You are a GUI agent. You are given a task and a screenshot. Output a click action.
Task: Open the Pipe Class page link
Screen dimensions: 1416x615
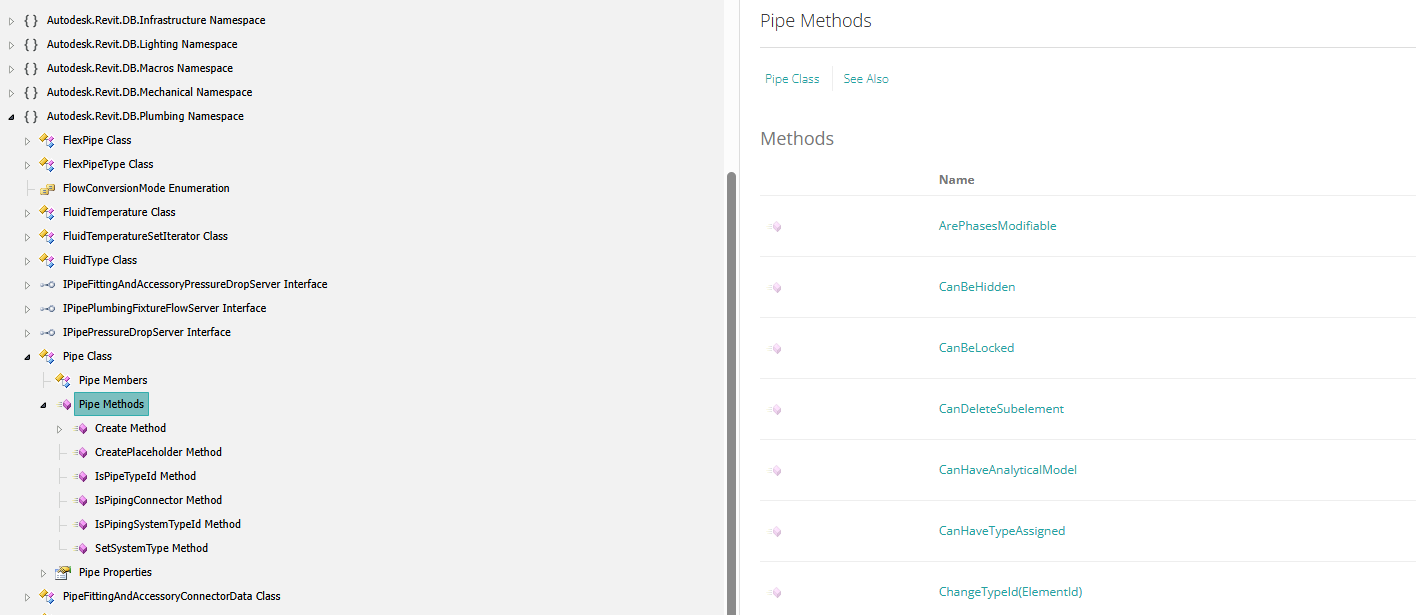tap(792, 79)
